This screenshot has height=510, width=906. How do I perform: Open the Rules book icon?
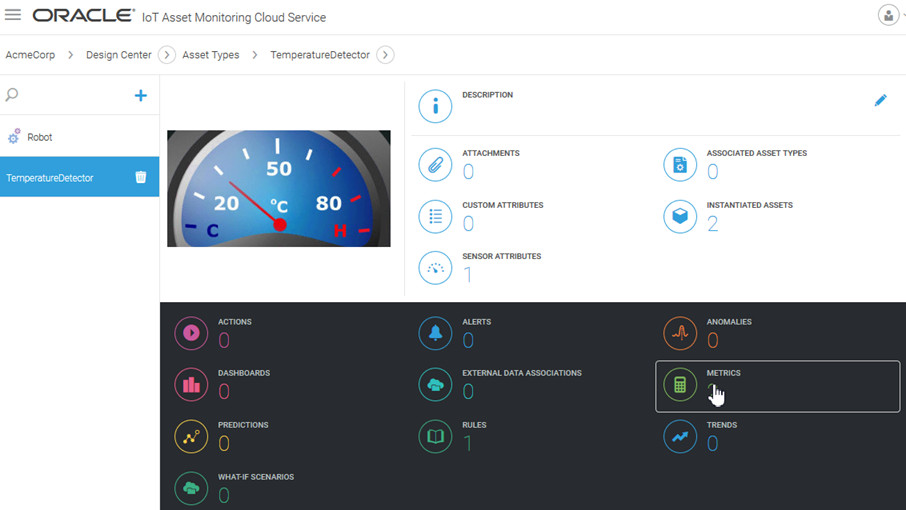(435, 437)
